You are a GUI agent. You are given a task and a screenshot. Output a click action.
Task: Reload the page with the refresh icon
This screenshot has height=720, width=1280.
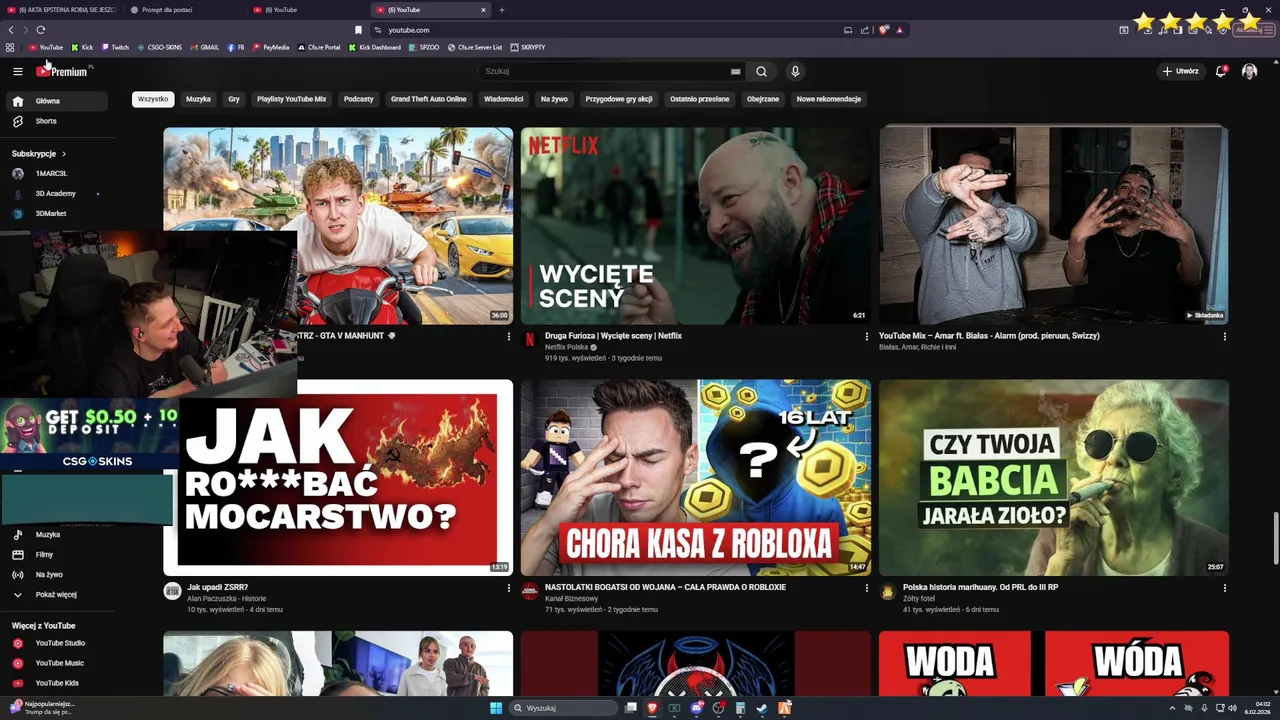(x=40, y=30)
